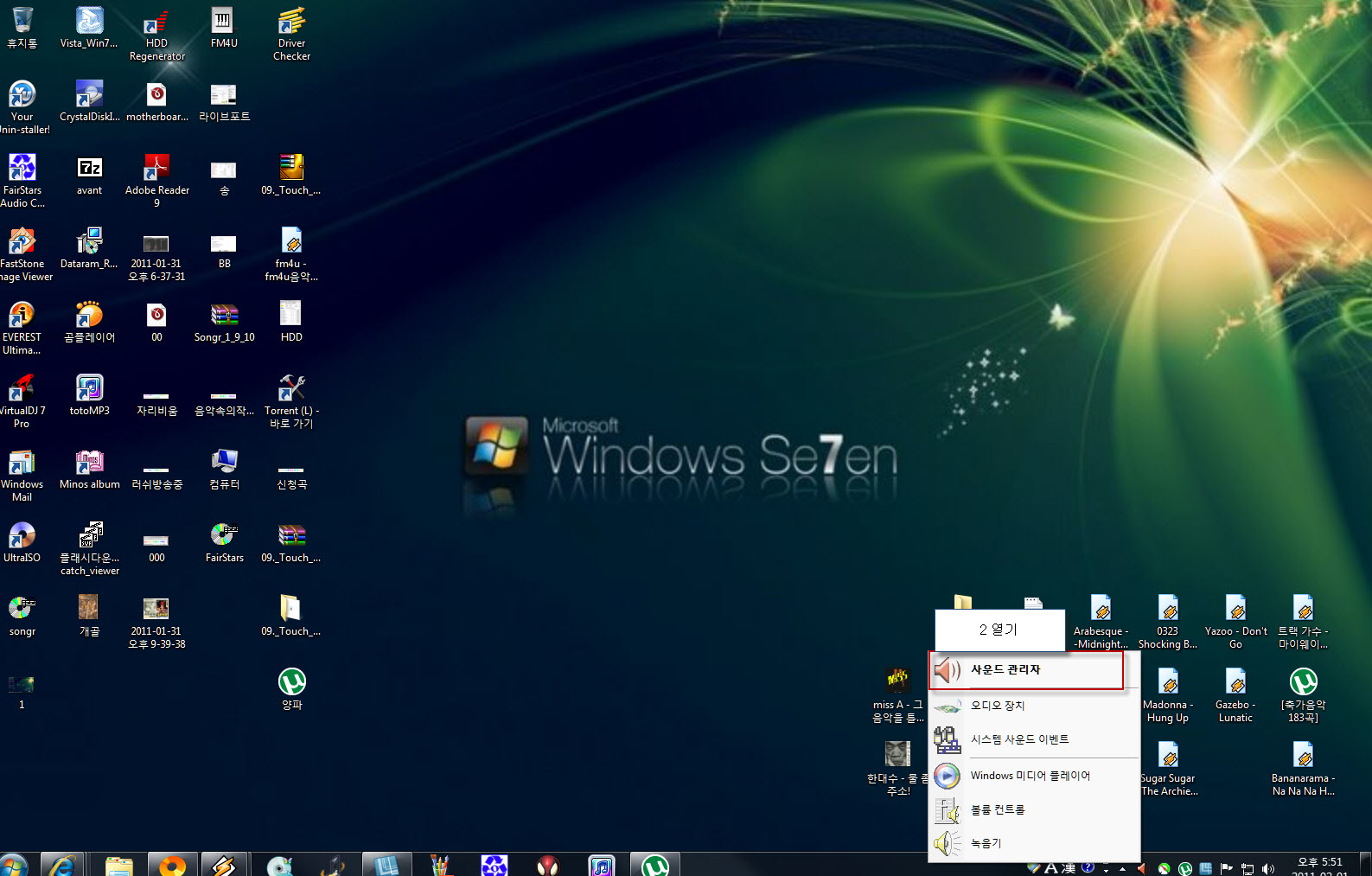The height and width of the screenshot is (876, 1372).
Task: Open the Recycle Bin 휴지통 icon
Action: (22, 28)
